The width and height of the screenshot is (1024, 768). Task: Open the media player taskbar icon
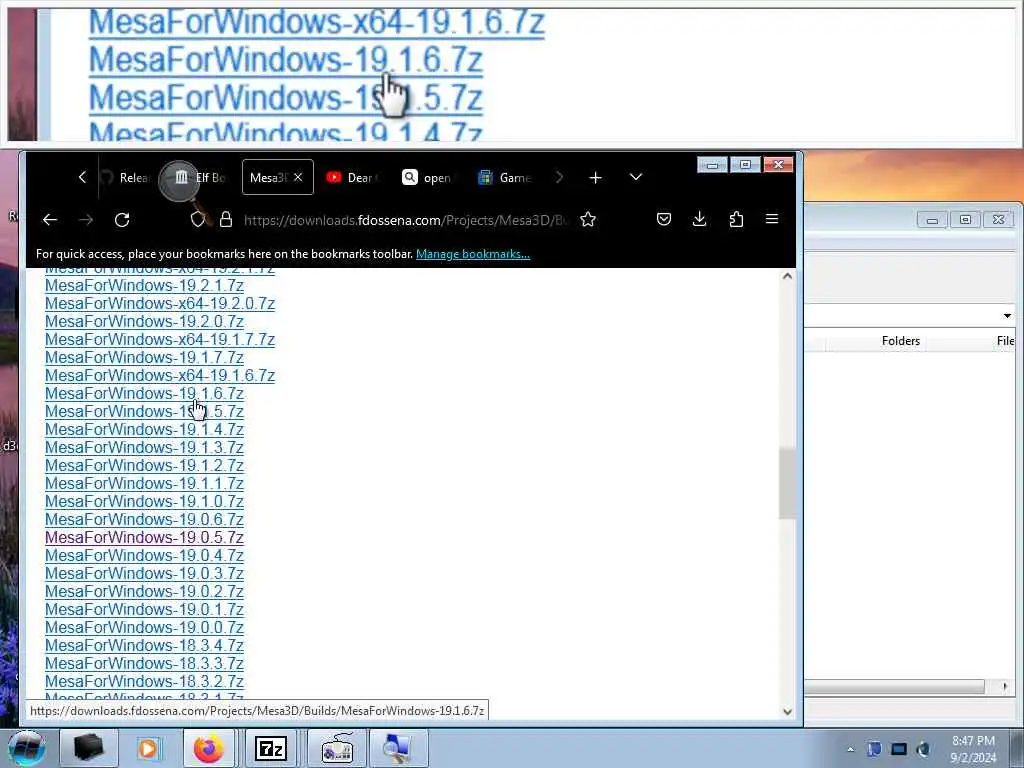click(148, 748)
